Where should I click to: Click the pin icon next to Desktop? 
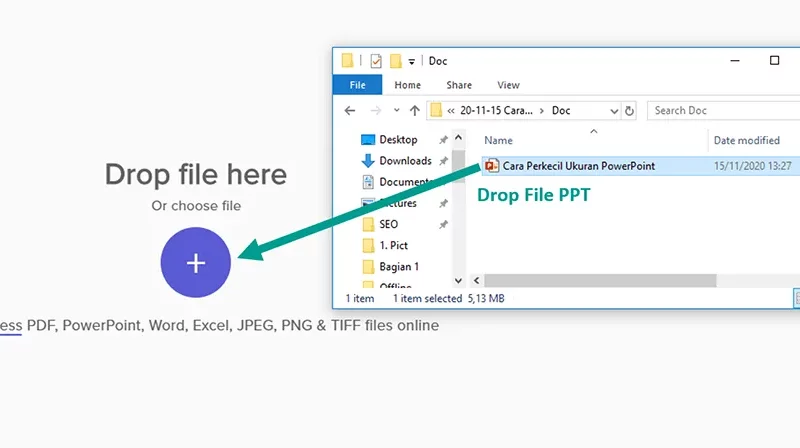(x=443, y=139)
